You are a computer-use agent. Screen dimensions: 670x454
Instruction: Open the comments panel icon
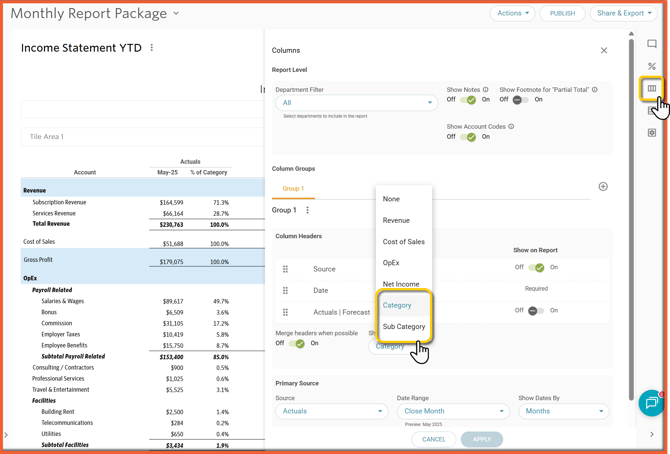click(652, 45)
